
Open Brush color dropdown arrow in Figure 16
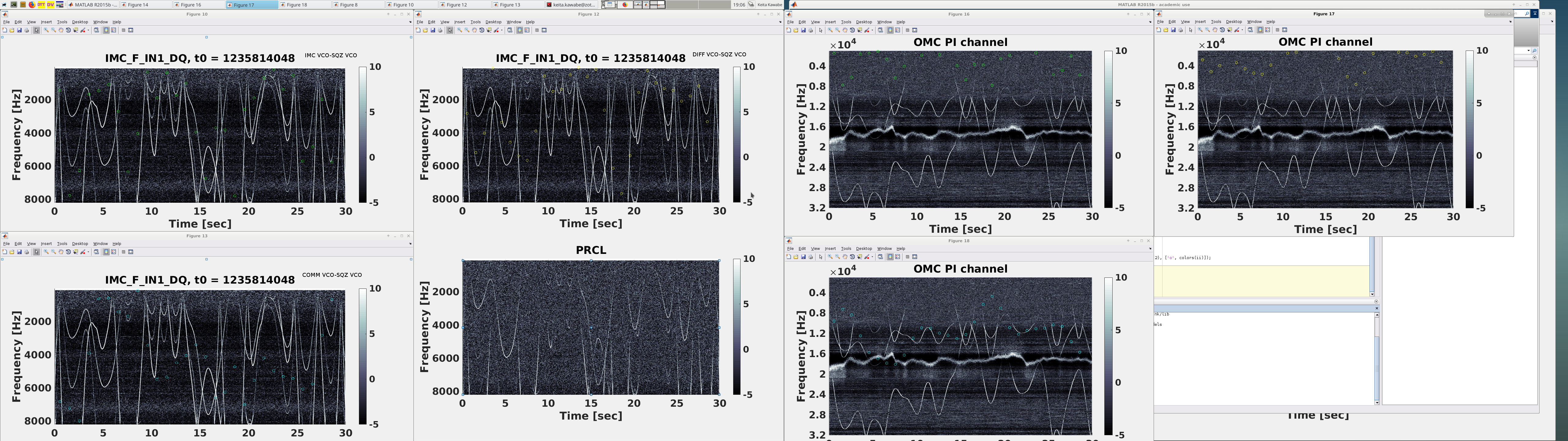click(x=872, y=30)
